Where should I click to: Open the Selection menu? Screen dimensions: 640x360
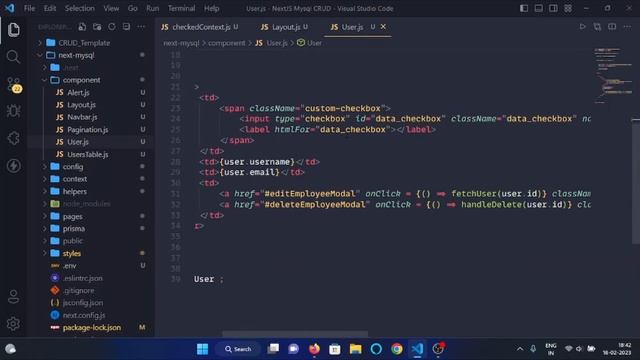(80, 8)
